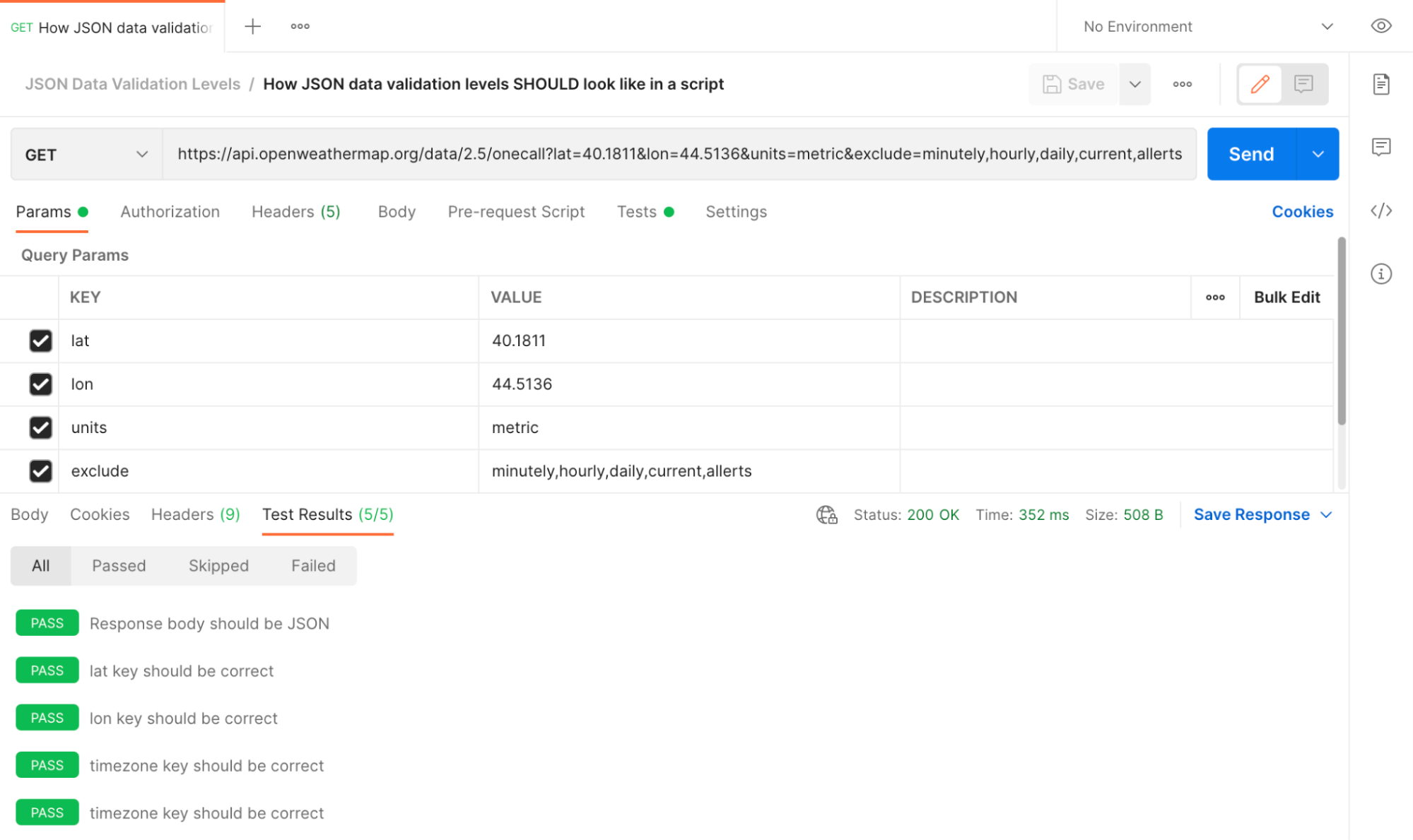The image size is (1413, 840).
Task: Filter test results by Failed
Action: coord(313,566)
